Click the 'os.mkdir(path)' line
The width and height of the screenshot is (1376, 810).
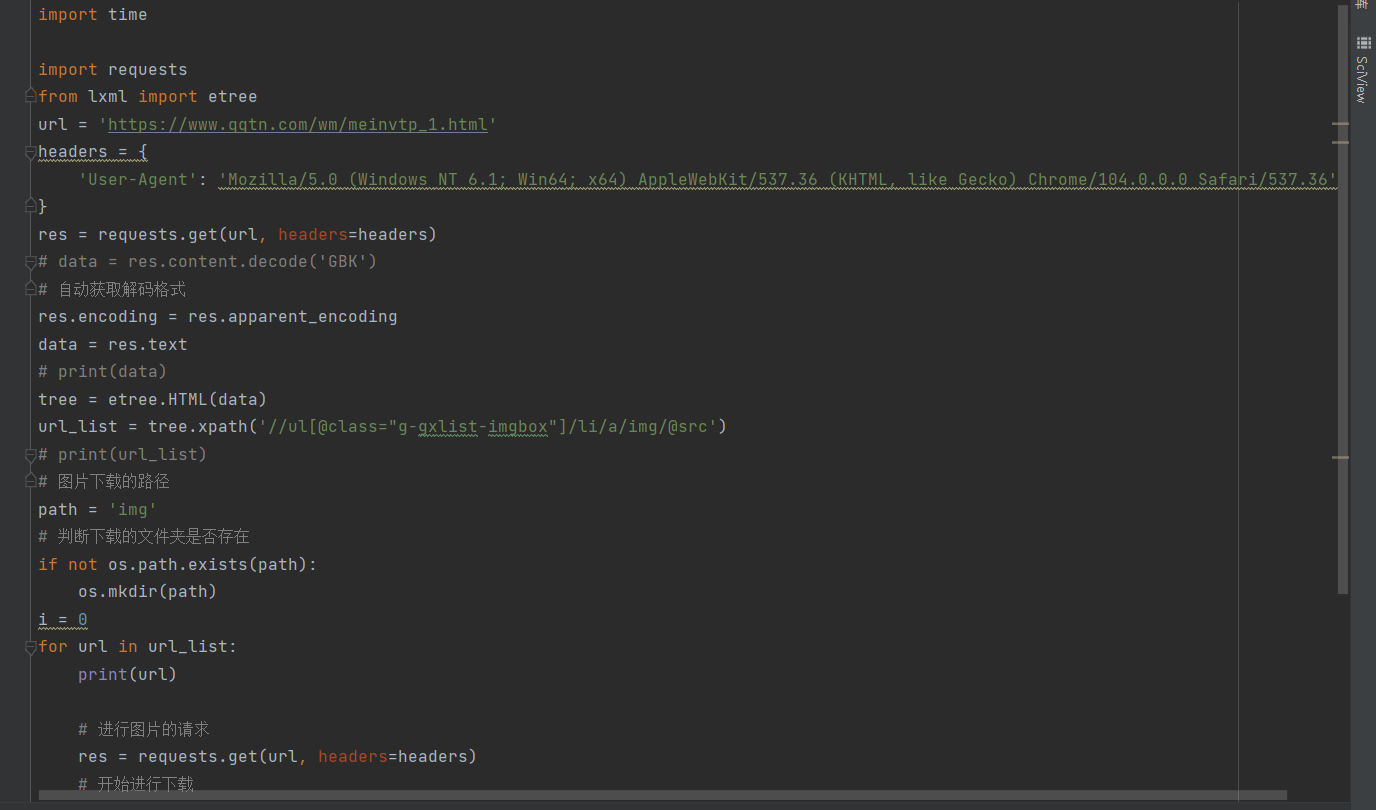pyautogui.click(x=148, y=592)
